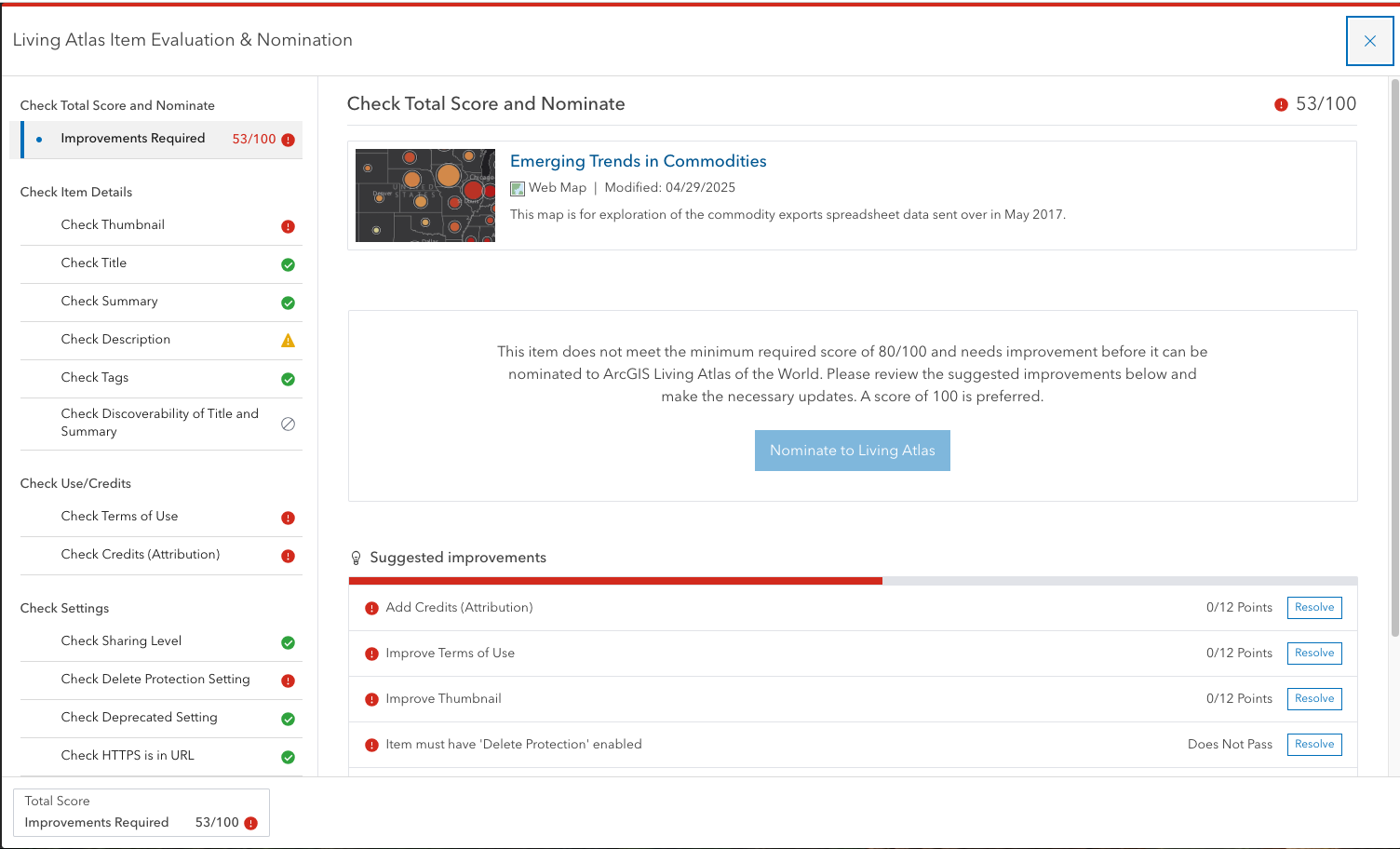Click the lightbulb icon beside Suggested improvements

(x=356, y=558)
